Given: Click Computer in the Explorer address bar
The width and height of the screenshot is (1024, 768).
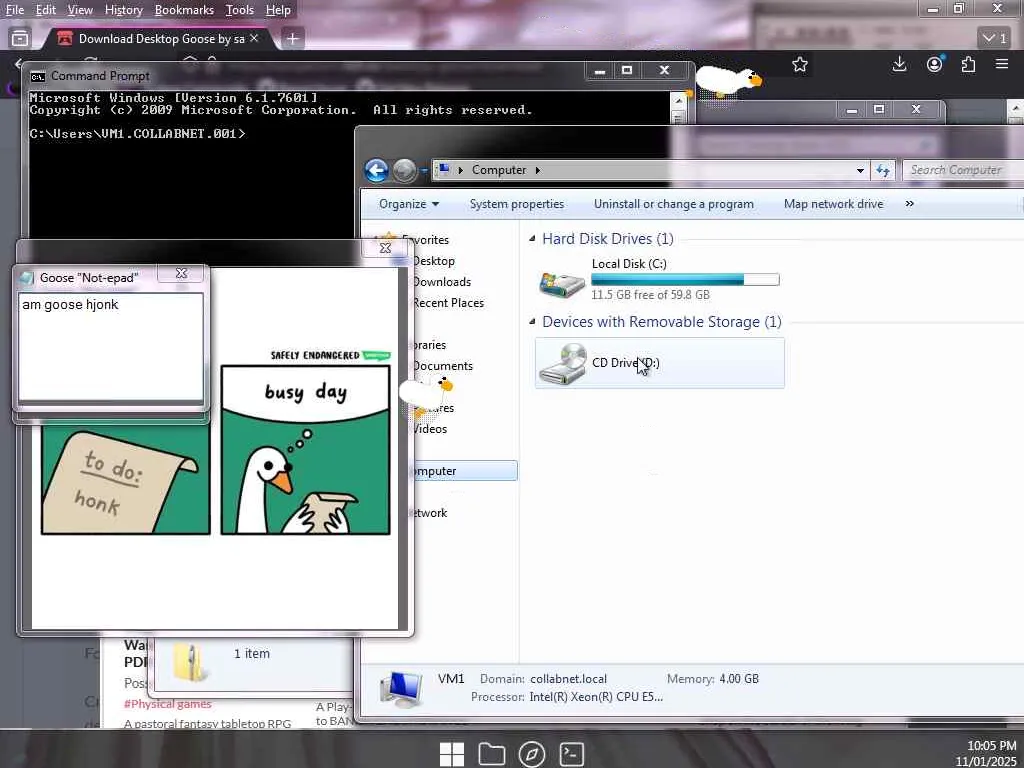Looking at the screenshot, I should tap(499, 170).
